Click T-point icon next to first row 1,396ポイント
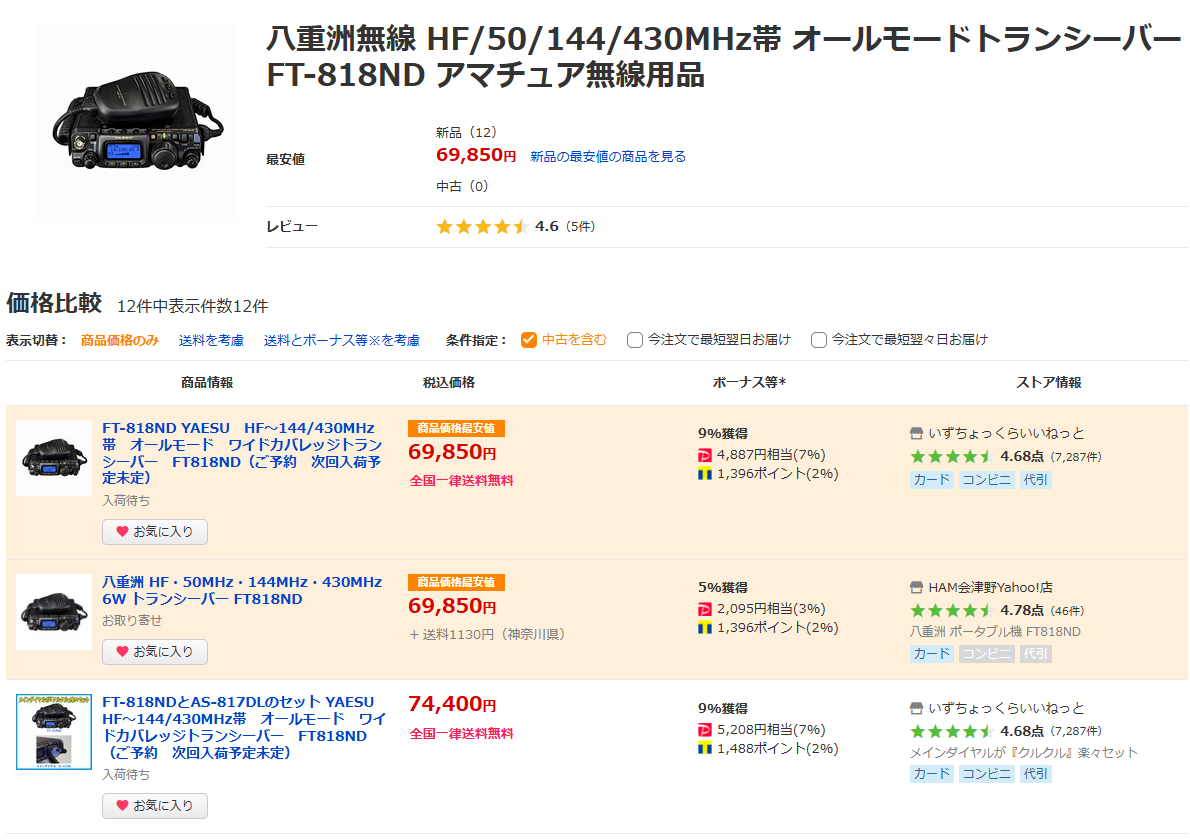This screenshot has width=1190, height=840. (704, 474)
